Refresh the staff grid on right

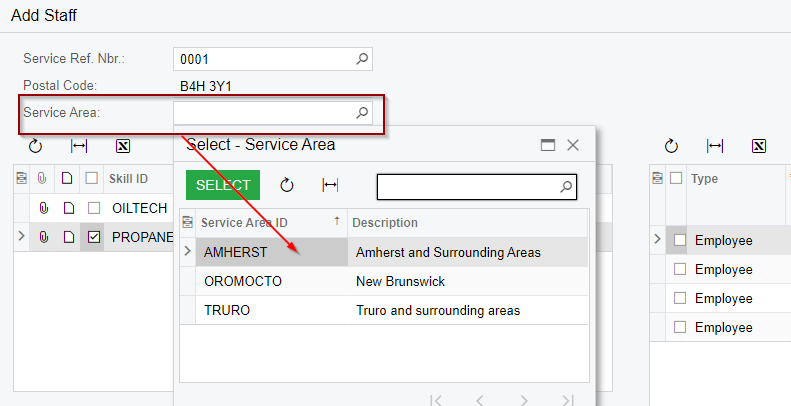672,146
